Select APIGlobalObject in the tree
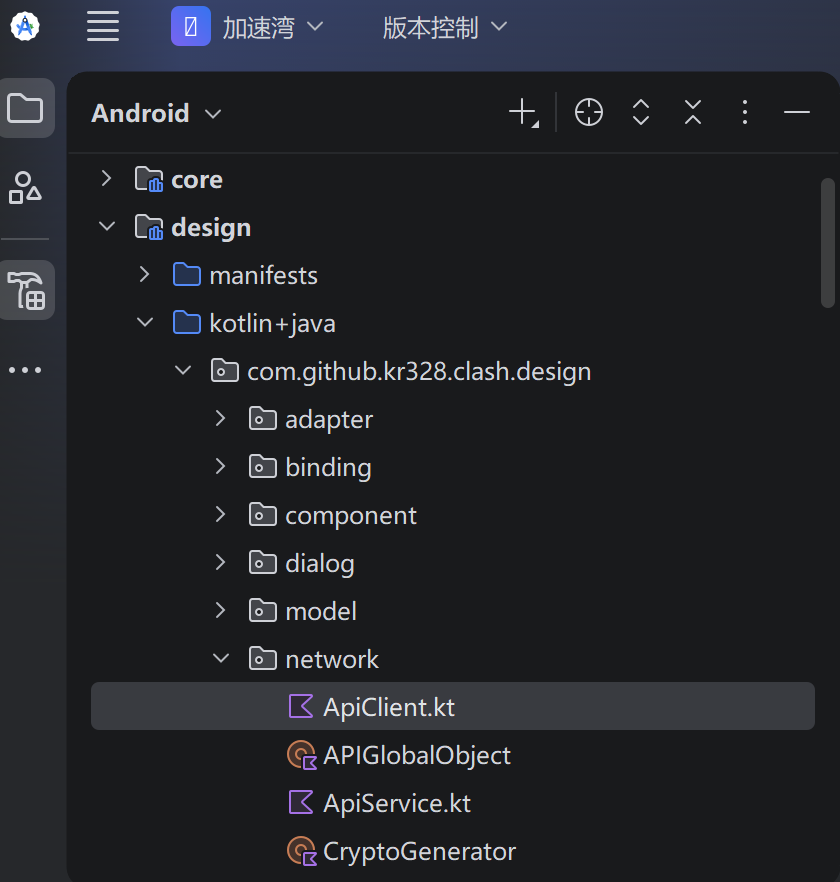This screenshot has height=882, width=840. click(x=417, y=755)
